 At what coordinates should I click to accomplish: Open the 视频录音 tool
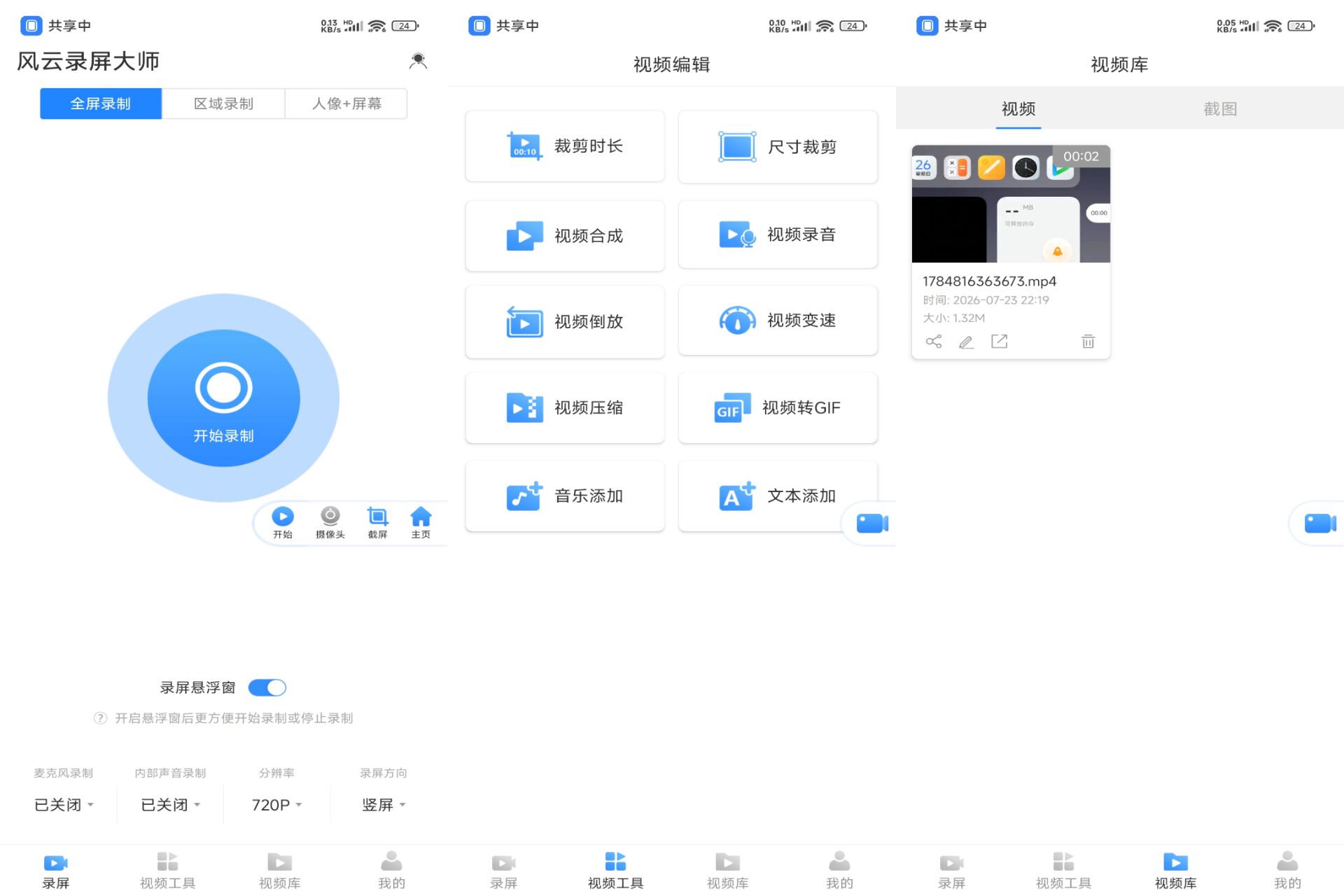click(778, 235)
